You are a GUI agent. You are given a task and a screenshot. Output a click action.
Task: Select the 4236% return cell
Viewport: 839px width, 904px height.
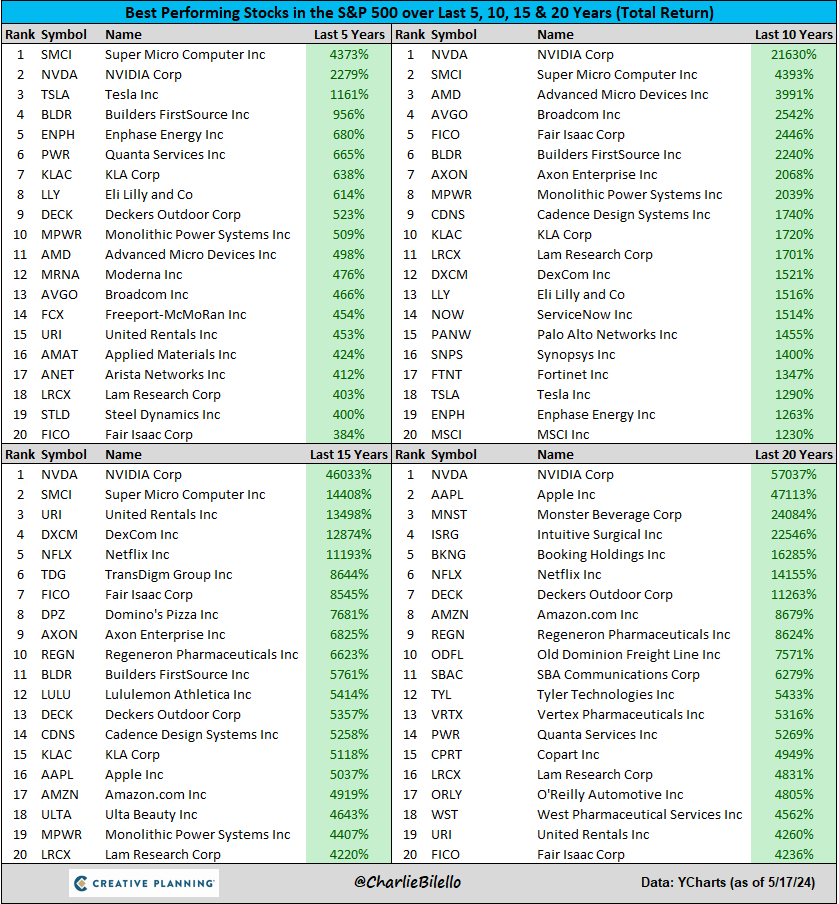(x=793, y=854)
